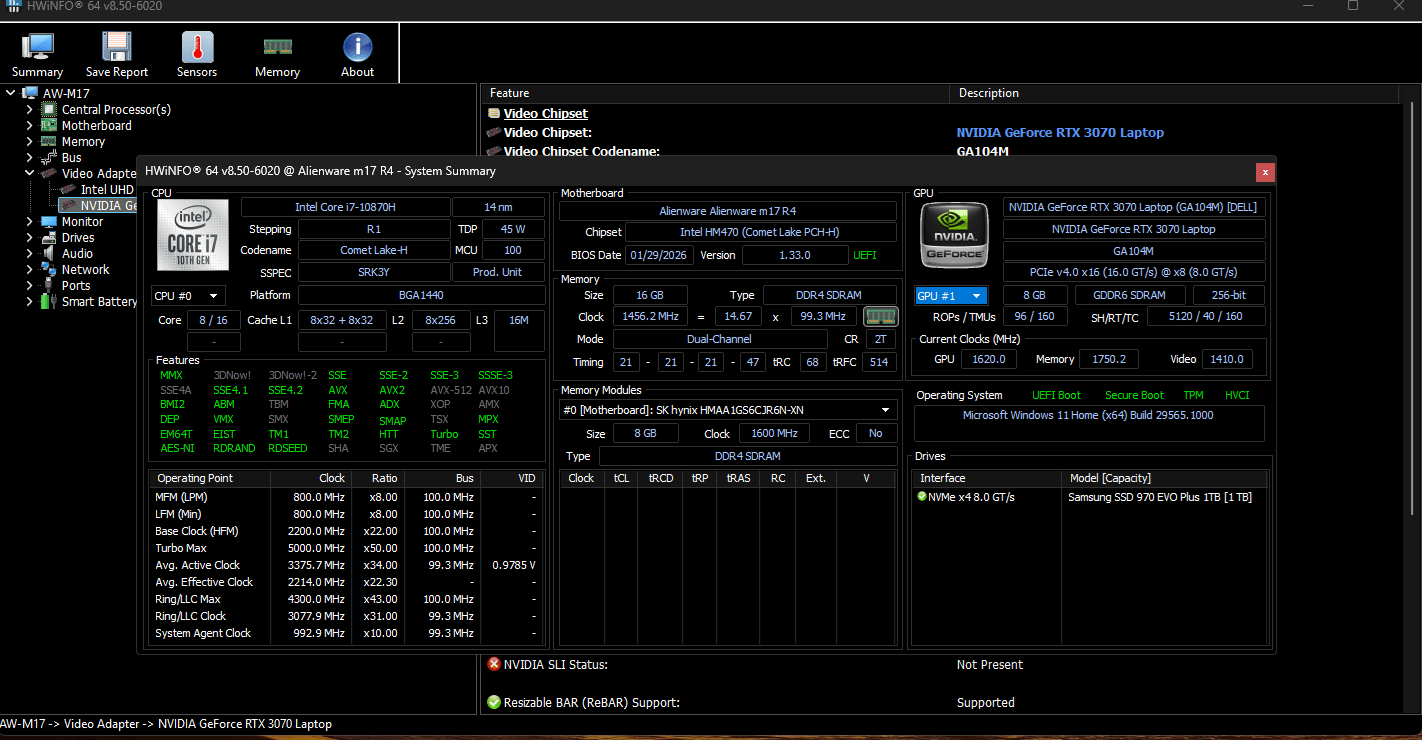Open the Summary toolbar icon
Image resolution: width=1422 pixels, height=740 pixels.
pyautogui.click(x=38, y=47)
